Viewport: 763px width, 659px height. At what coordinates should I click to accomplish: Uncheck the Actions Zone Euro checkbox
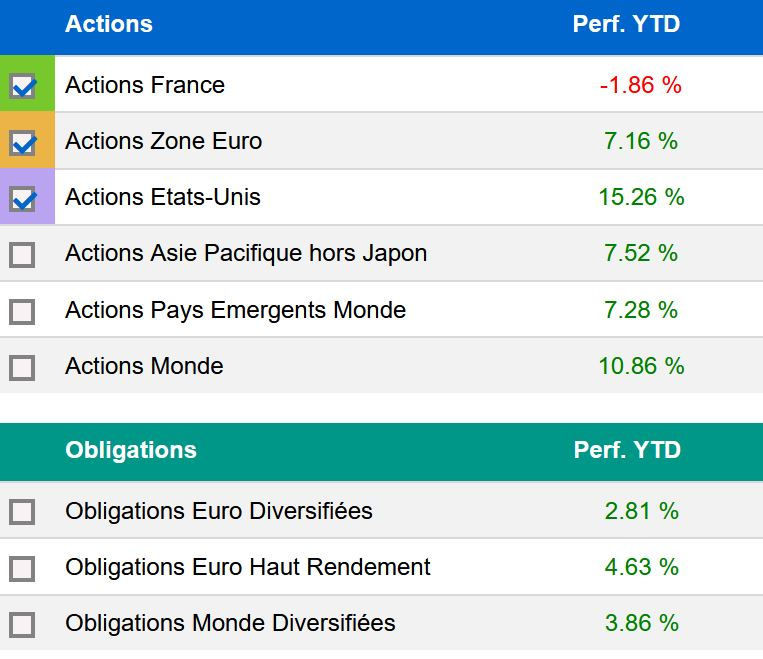tap(22, 142)
